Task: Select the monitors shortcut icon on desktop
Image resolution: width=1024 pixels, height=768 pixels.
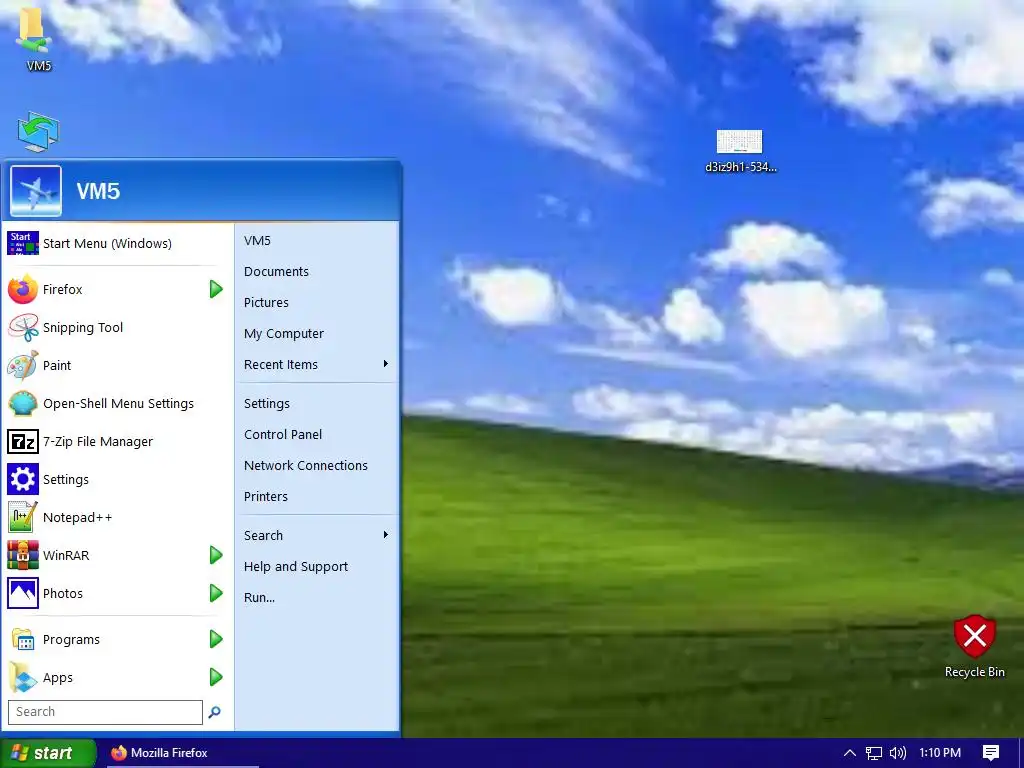Action: (x=38, y=132)
